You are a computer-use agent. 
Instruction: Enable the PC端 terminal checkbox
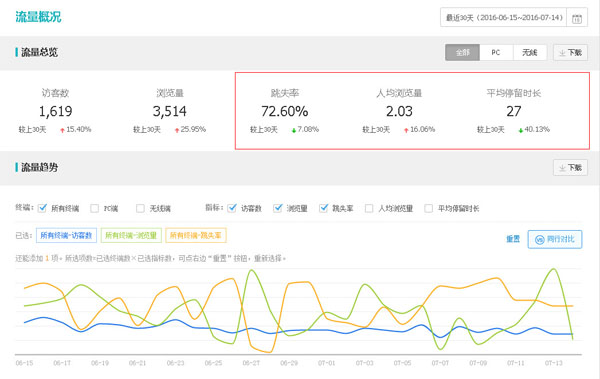tap(95, 208)
